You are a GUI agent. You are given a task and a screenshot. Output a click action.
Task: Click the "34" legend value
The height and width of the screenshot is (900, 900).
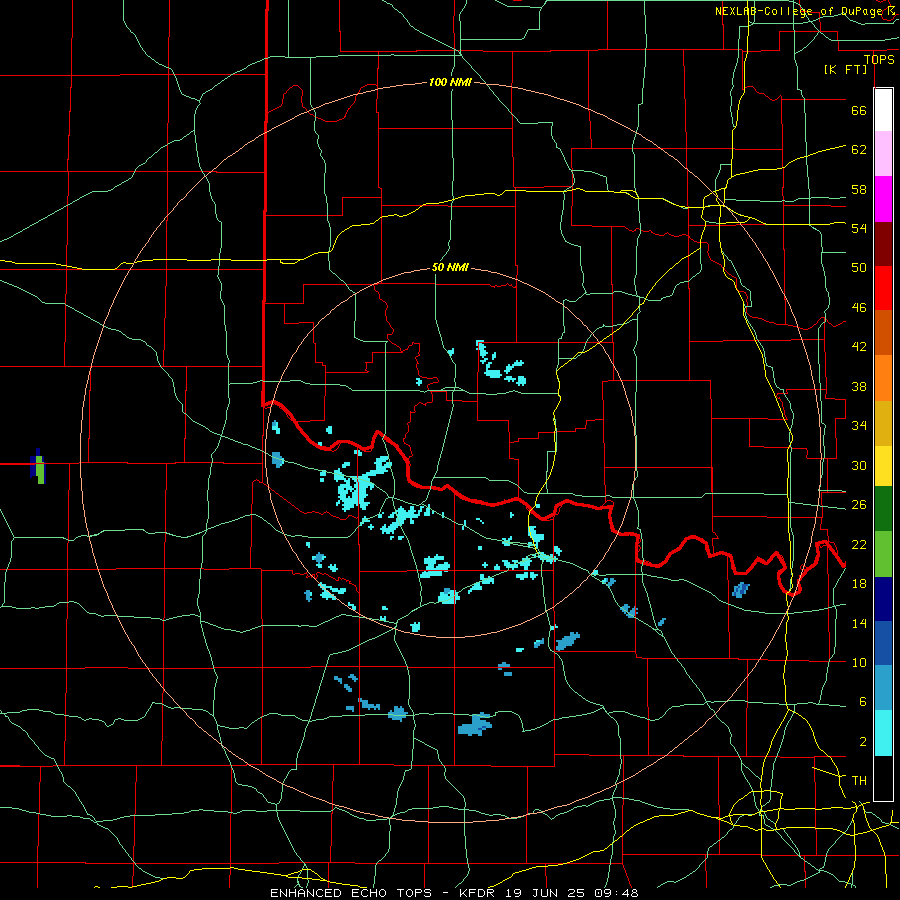point(859,425)
